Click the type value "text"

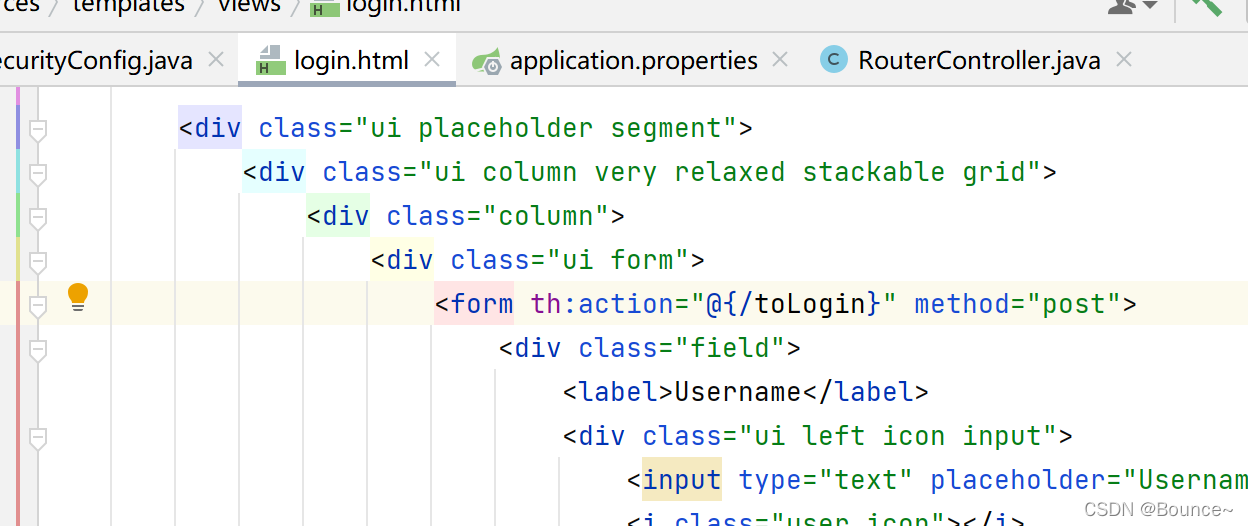tap(866, 480)
